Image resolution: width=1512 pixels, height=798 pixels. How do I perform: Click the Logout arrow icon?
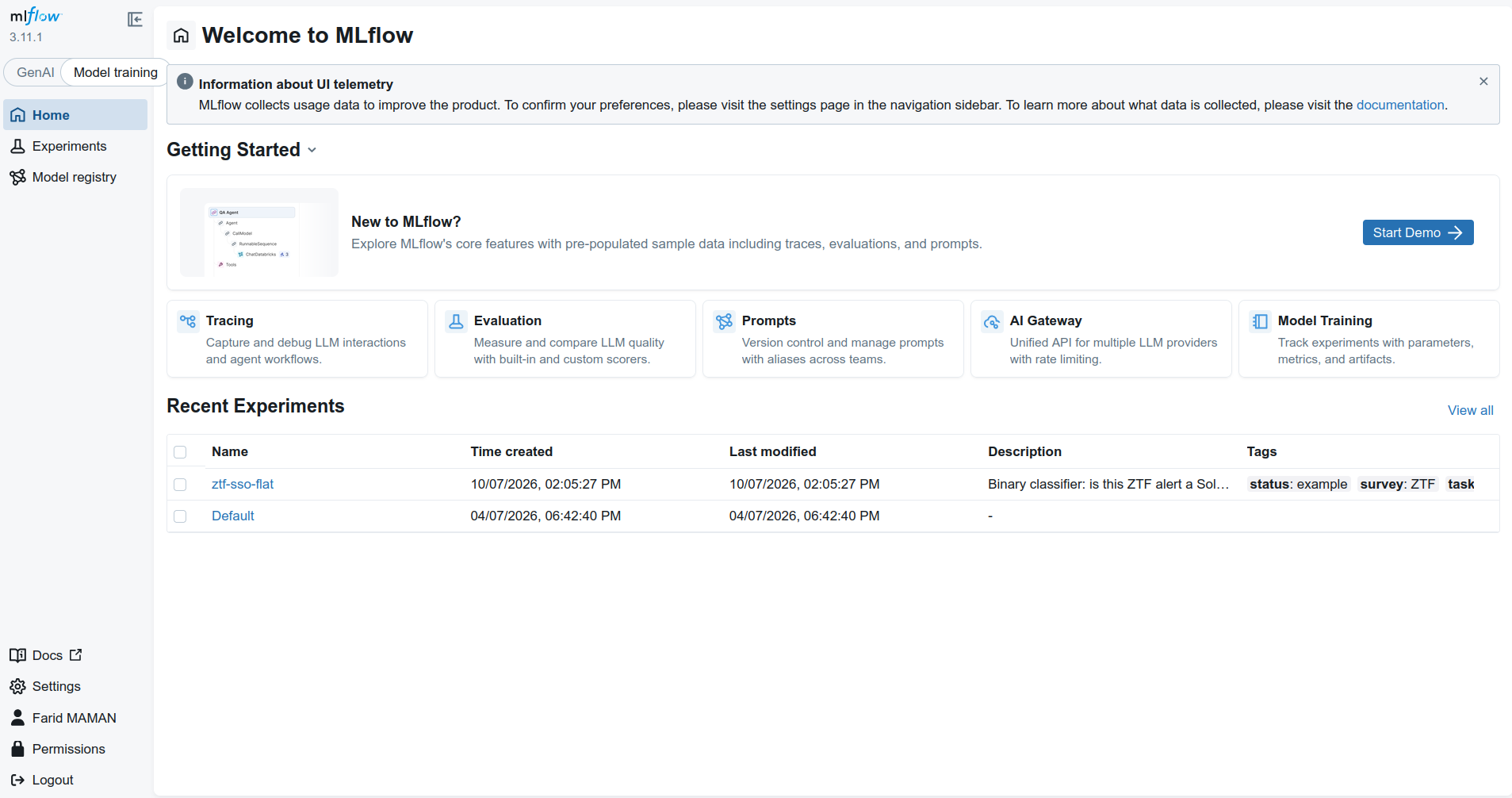coord(17,780)
